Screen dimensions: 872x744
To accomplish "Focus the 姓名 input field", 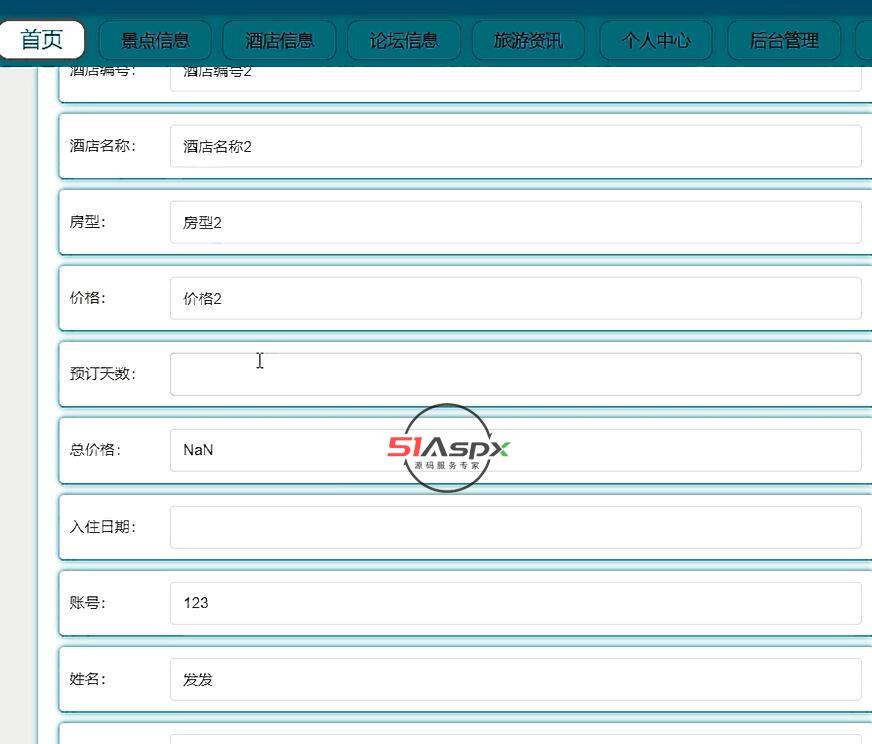I will point(516,679).
